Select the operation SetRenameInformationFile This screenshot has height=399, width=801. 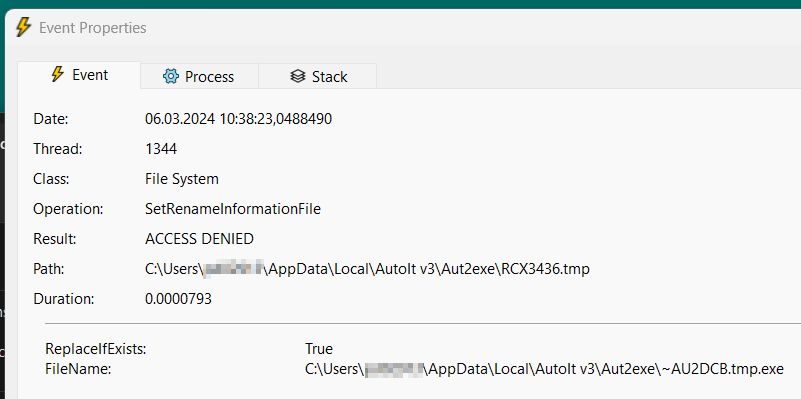click(233, 209)
